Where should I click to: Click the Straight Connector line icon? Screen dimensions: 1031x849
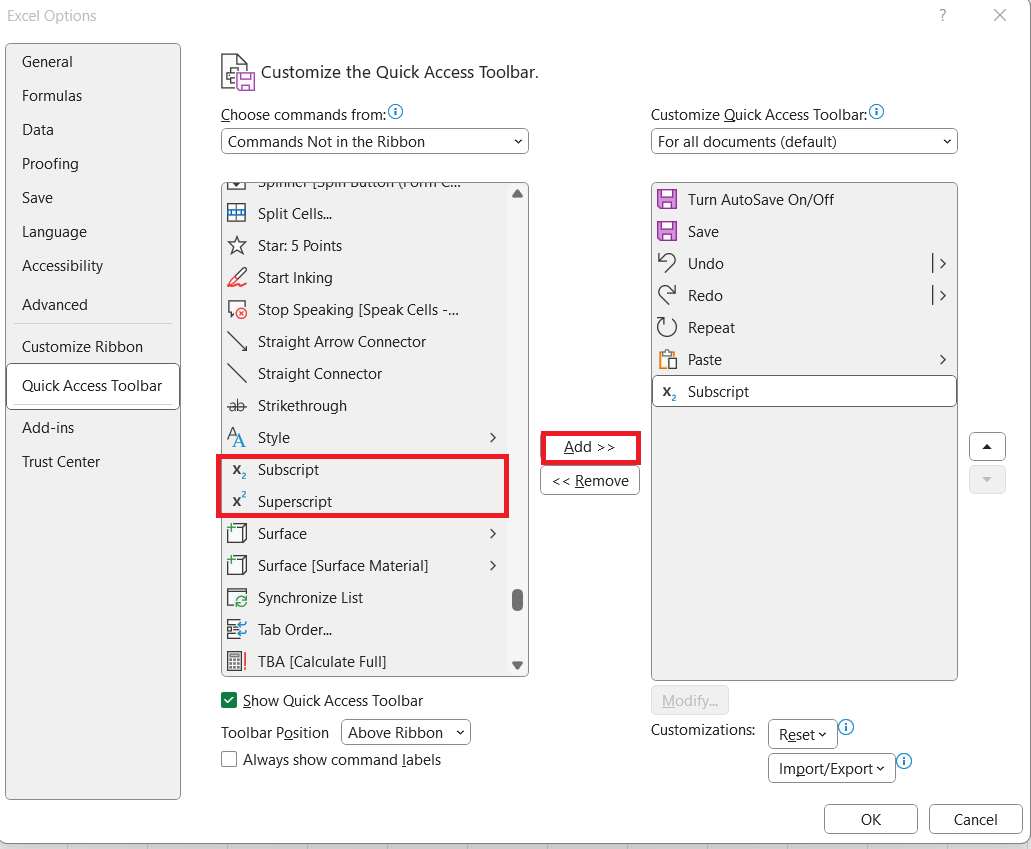click(237, 374)
